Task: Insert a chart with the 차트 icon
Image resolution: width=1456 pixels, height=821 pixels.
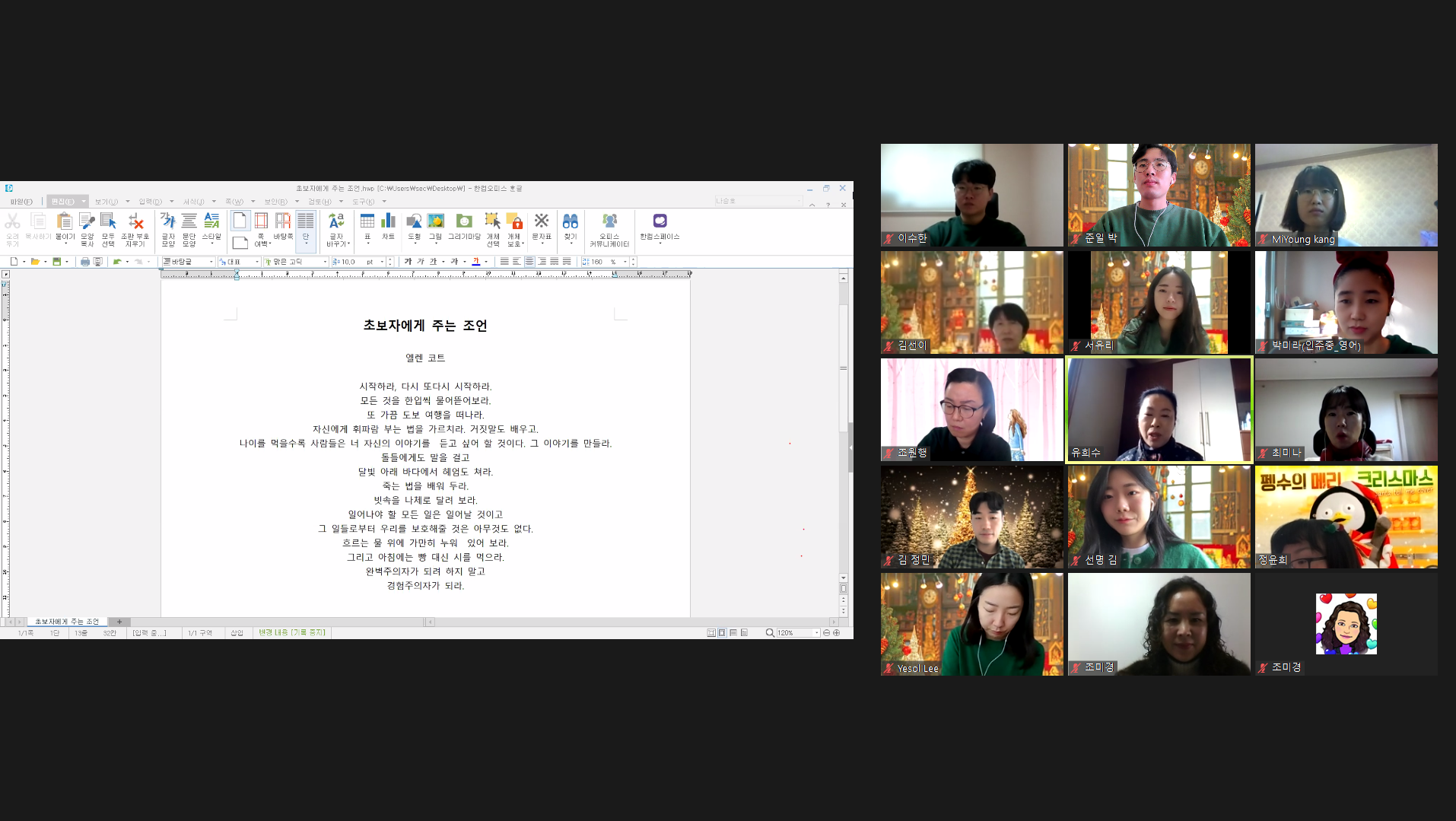Action: (388, 226)
